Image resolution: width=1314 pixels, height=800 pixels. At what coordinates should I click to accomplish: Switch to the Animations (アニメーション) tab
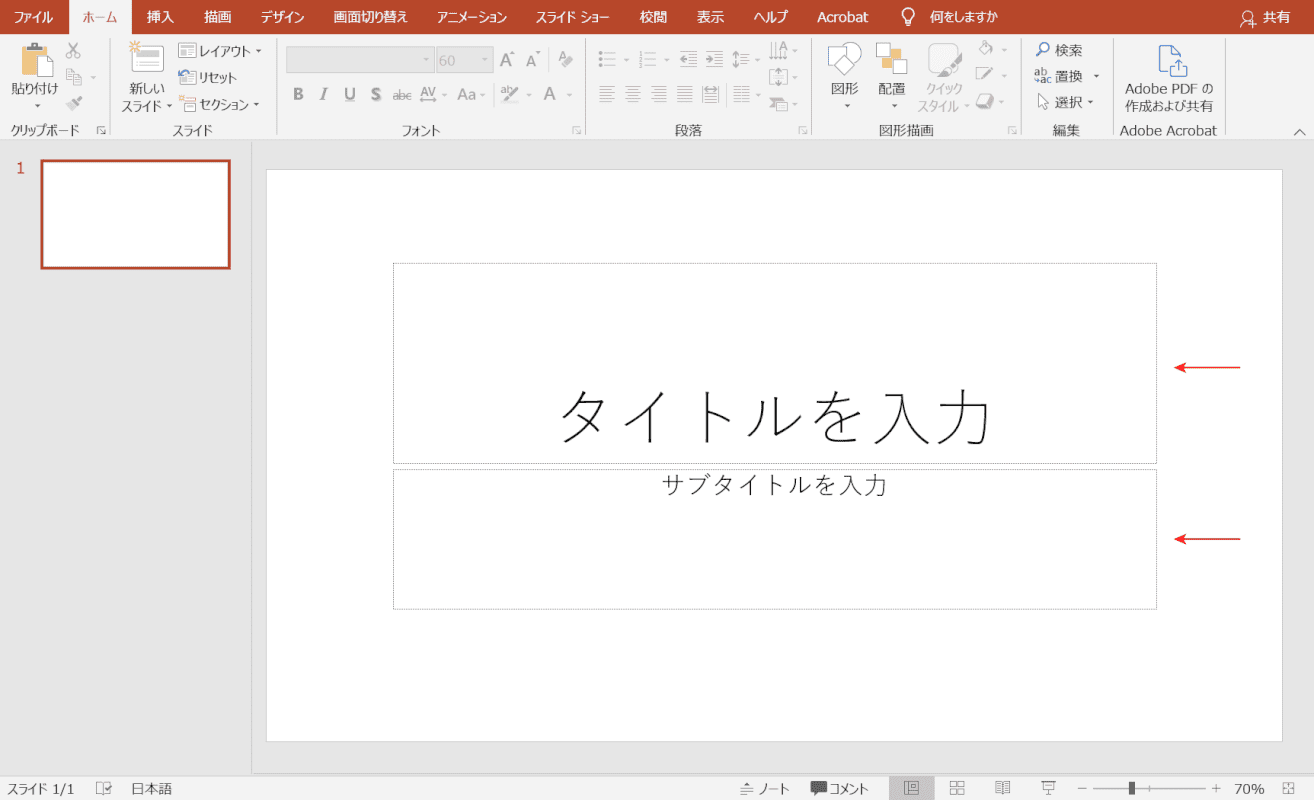(472, 17)
